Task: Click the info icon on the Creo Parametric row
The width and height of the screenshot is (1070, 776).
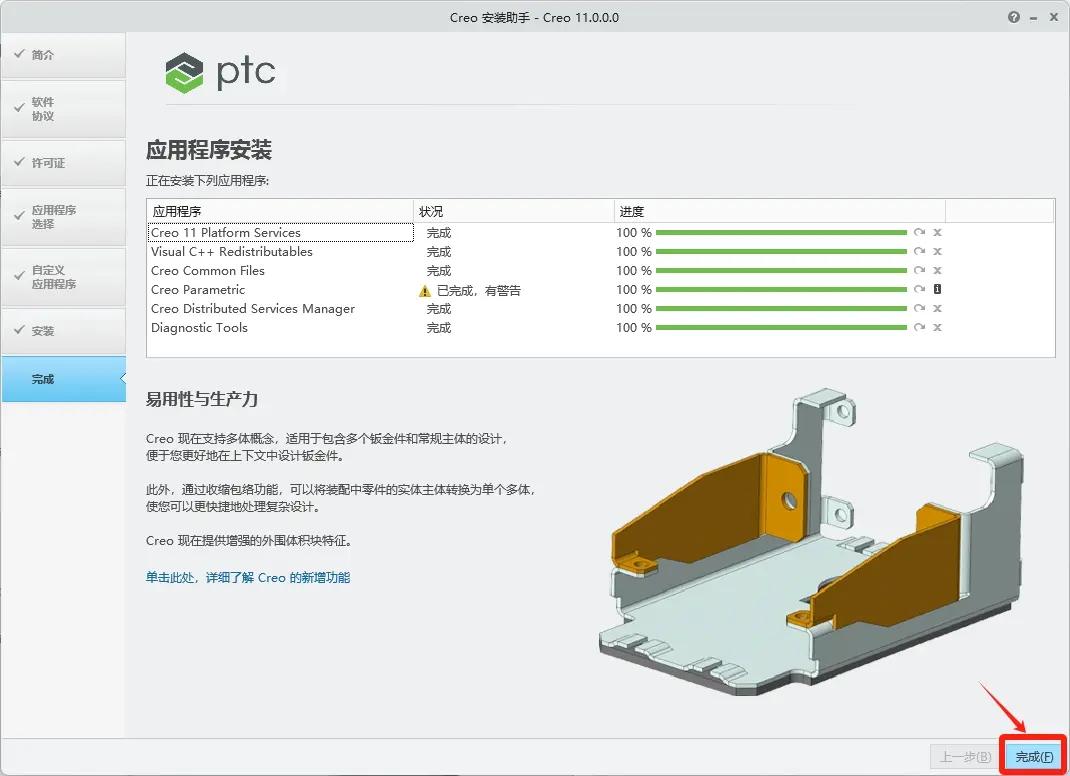Action: coord(937,290)
